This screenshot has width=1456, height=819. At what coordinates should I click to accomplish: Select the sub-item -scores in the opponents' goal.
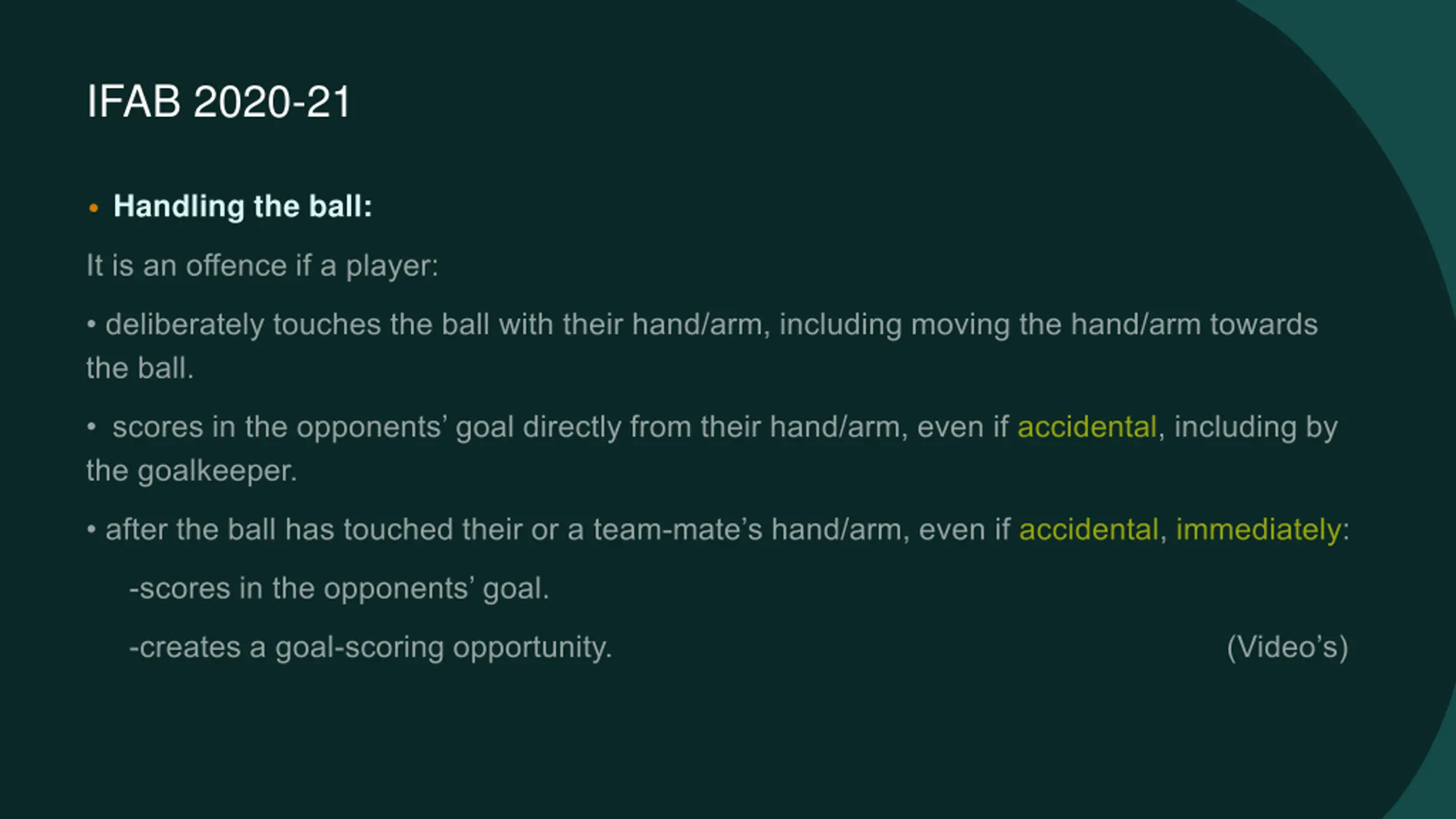[x=339, y=589]
